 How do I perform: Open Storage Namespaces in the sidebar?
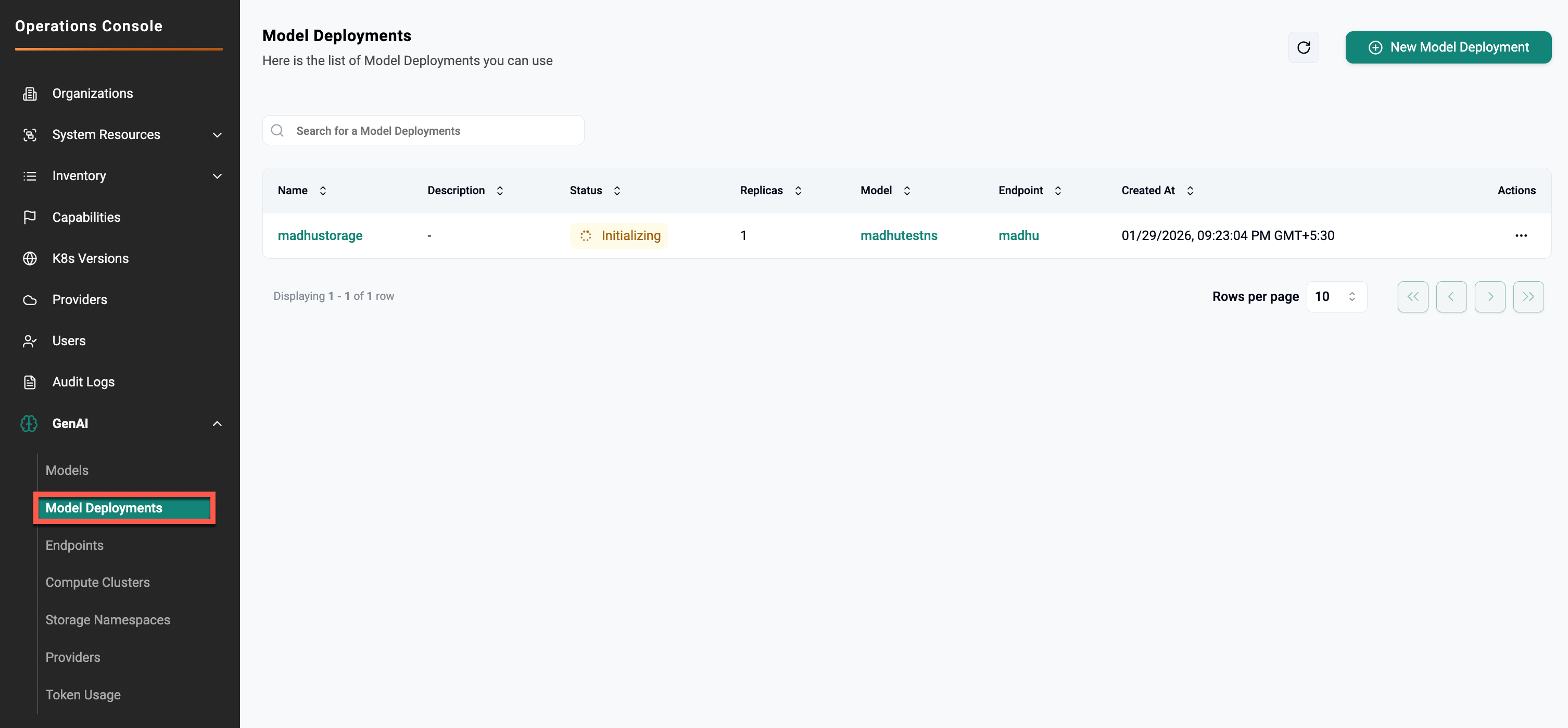[x=108, y=620]
